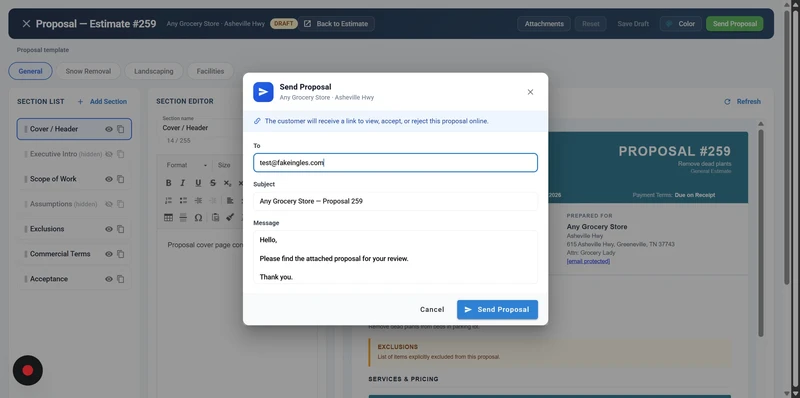
Task: Click the Reset button in header
Action: point(590,23)
